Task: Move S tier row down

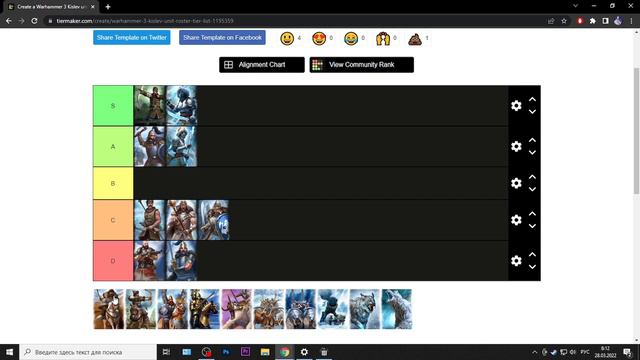Action: (x=532, y=112)
